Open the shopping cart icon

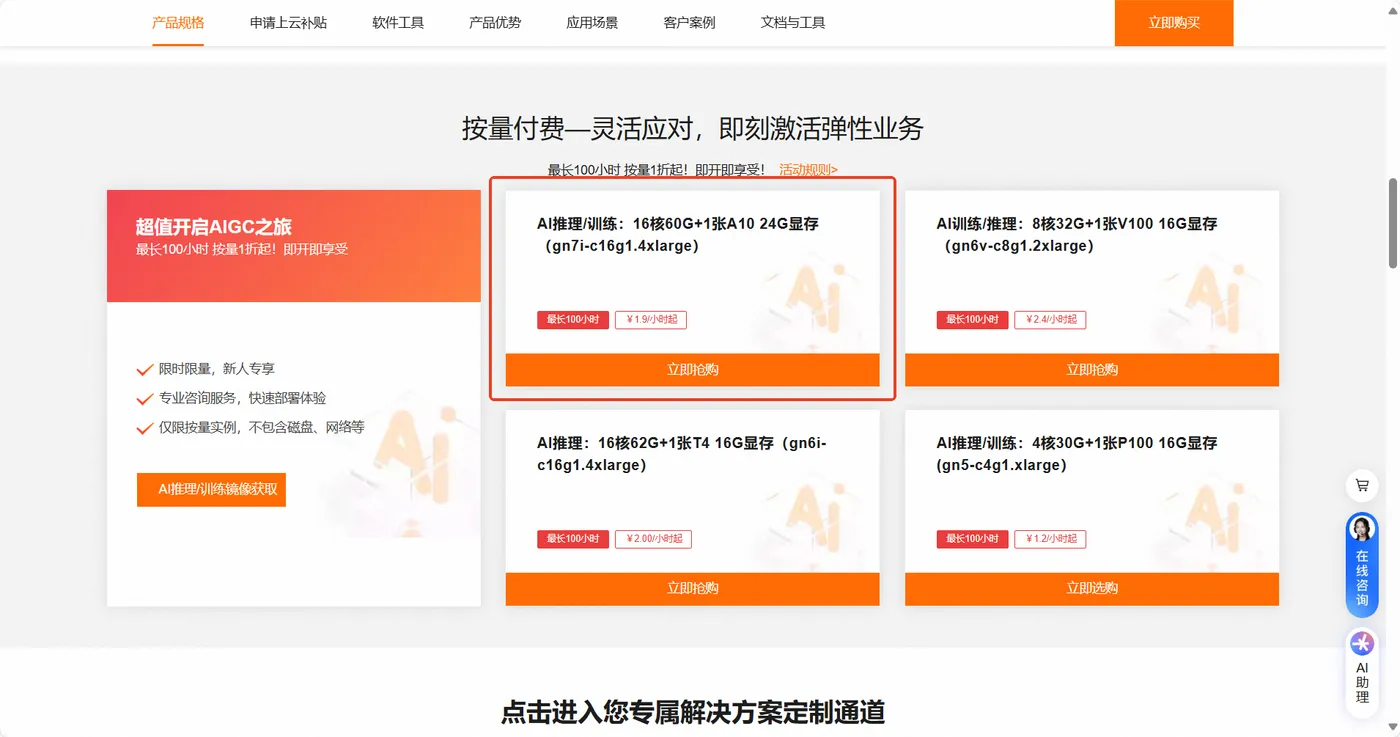pos(1361,486)
